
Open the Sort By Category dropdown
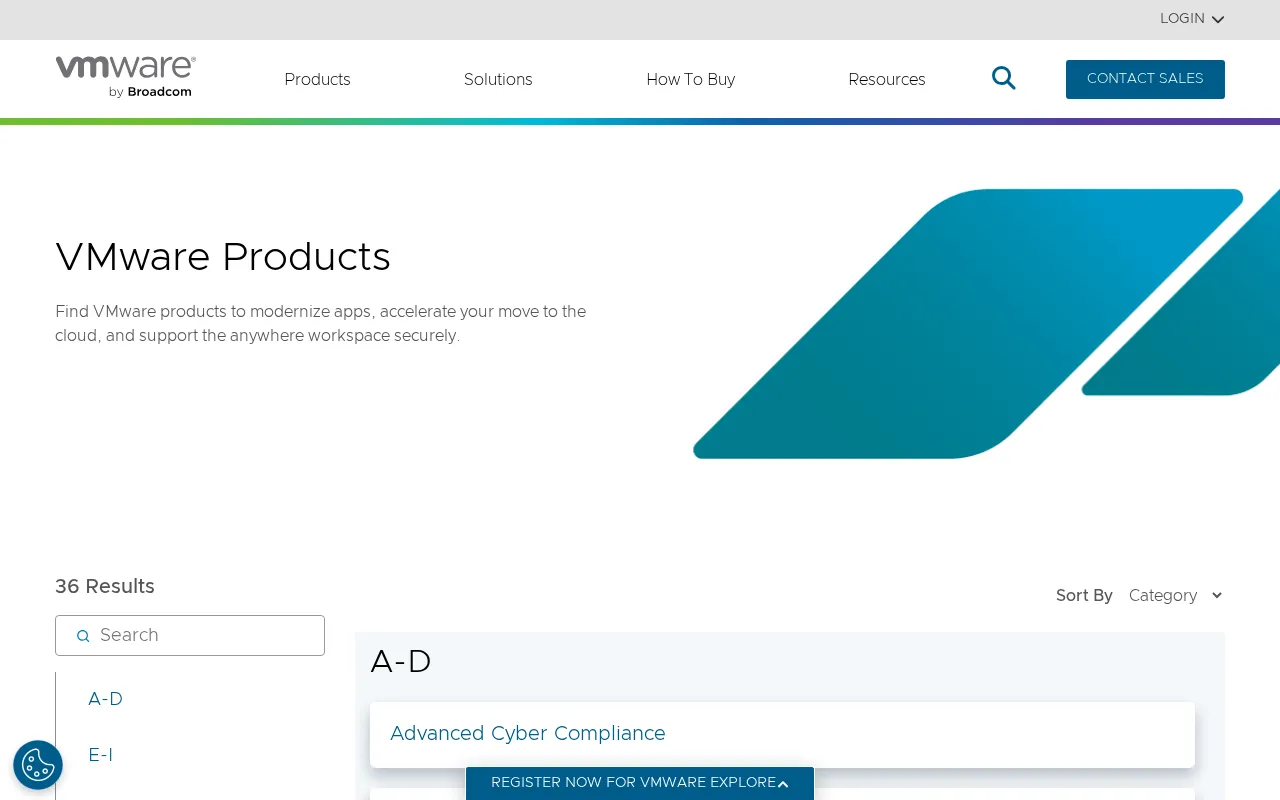tap(1176, 596)
